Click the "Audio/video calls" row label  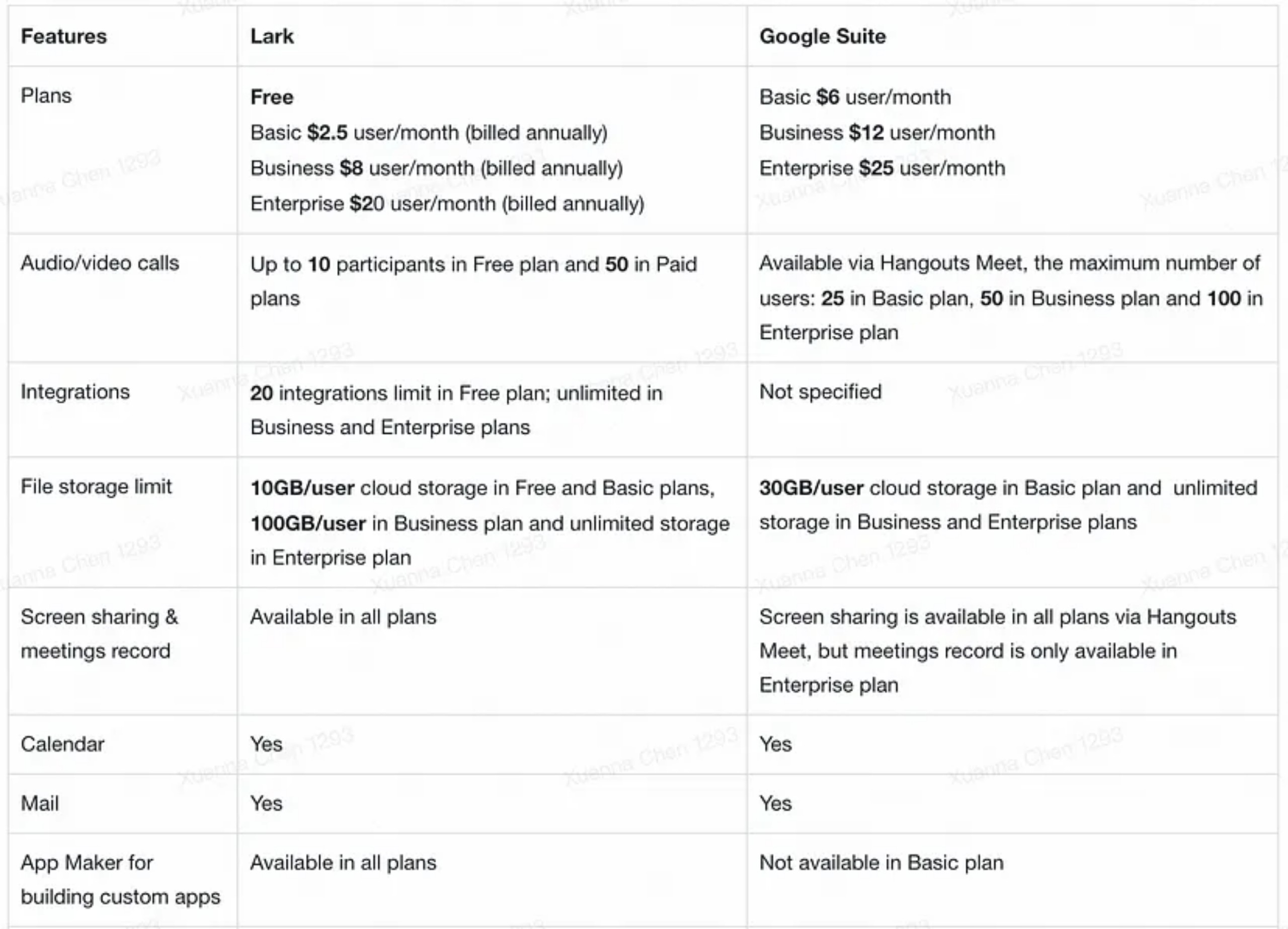[x=100, y=263]
